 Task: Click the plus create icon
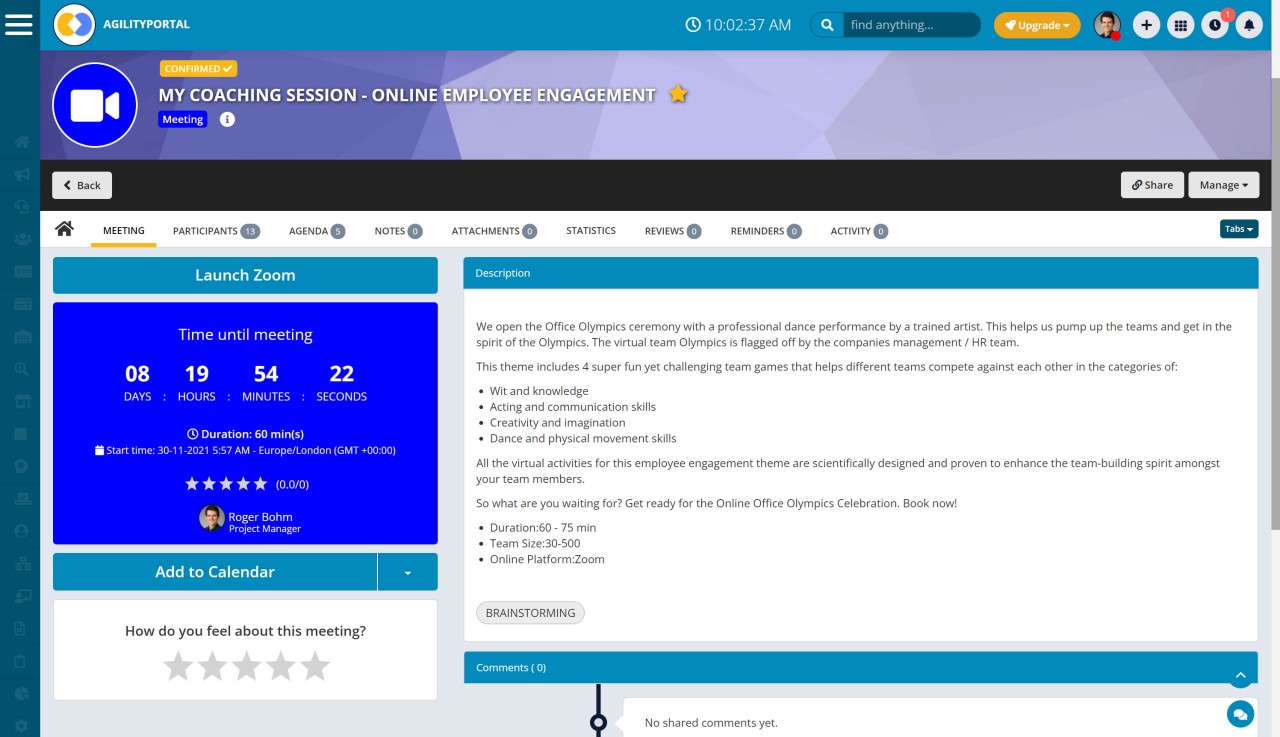[1146, 25]
